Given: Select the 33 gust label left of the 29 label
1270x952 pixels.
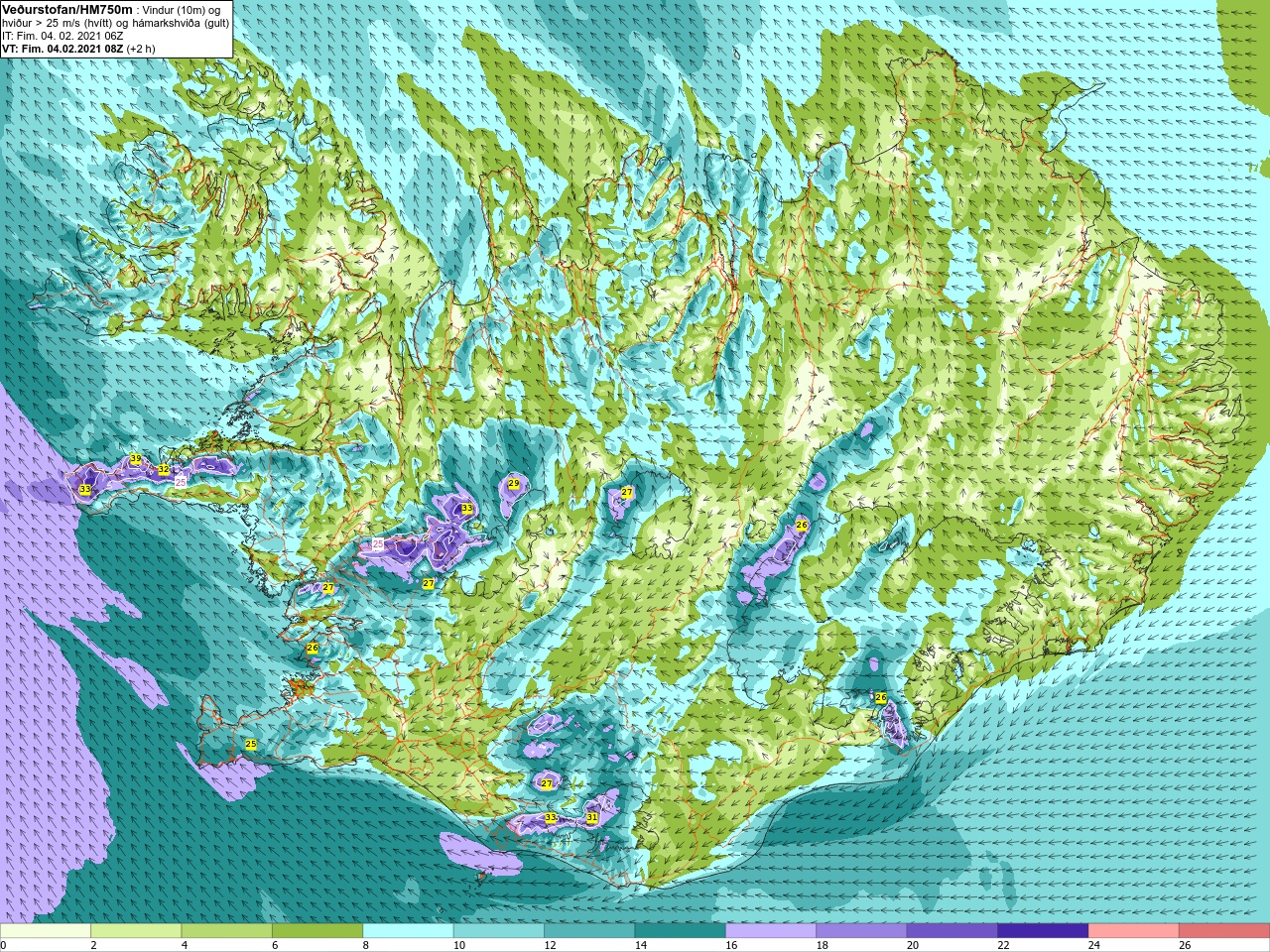Looking at the screenshot, I should 467,509.
